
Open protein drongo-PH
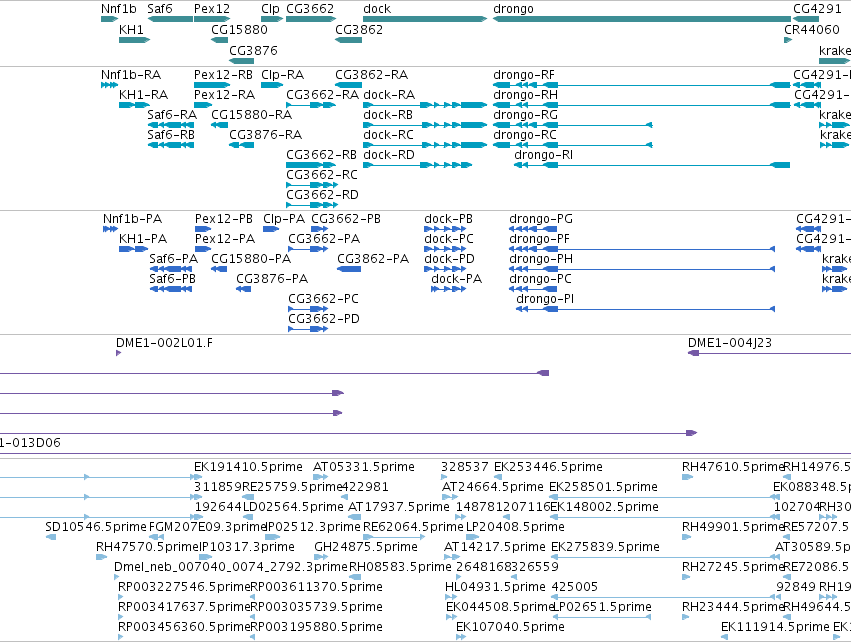(x=541, y=259)
